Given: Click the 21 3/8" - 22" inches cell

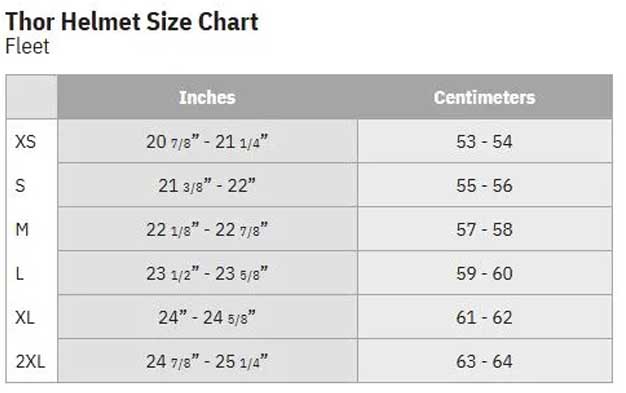Looking at the screenshot, I should pyautogui.click(x=208, y=185).
